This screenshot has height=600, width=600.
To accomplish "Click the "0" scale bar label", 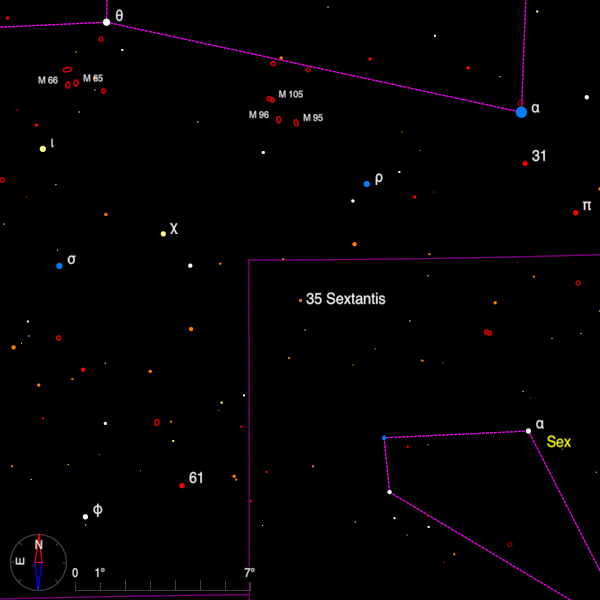I will [75, 573].
